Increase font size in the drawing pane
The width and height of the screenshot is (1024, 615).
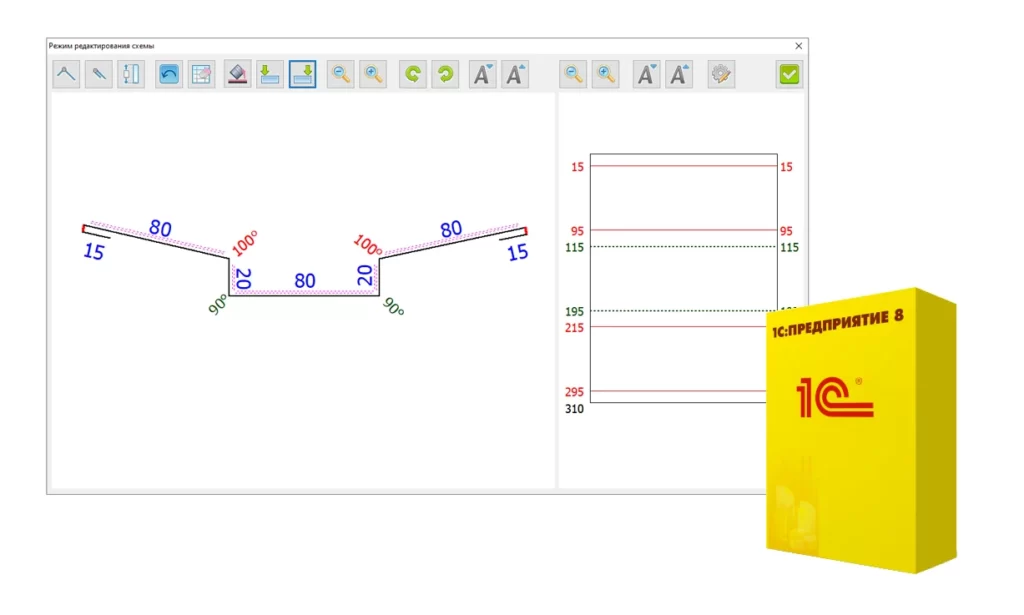pos(515,74)
